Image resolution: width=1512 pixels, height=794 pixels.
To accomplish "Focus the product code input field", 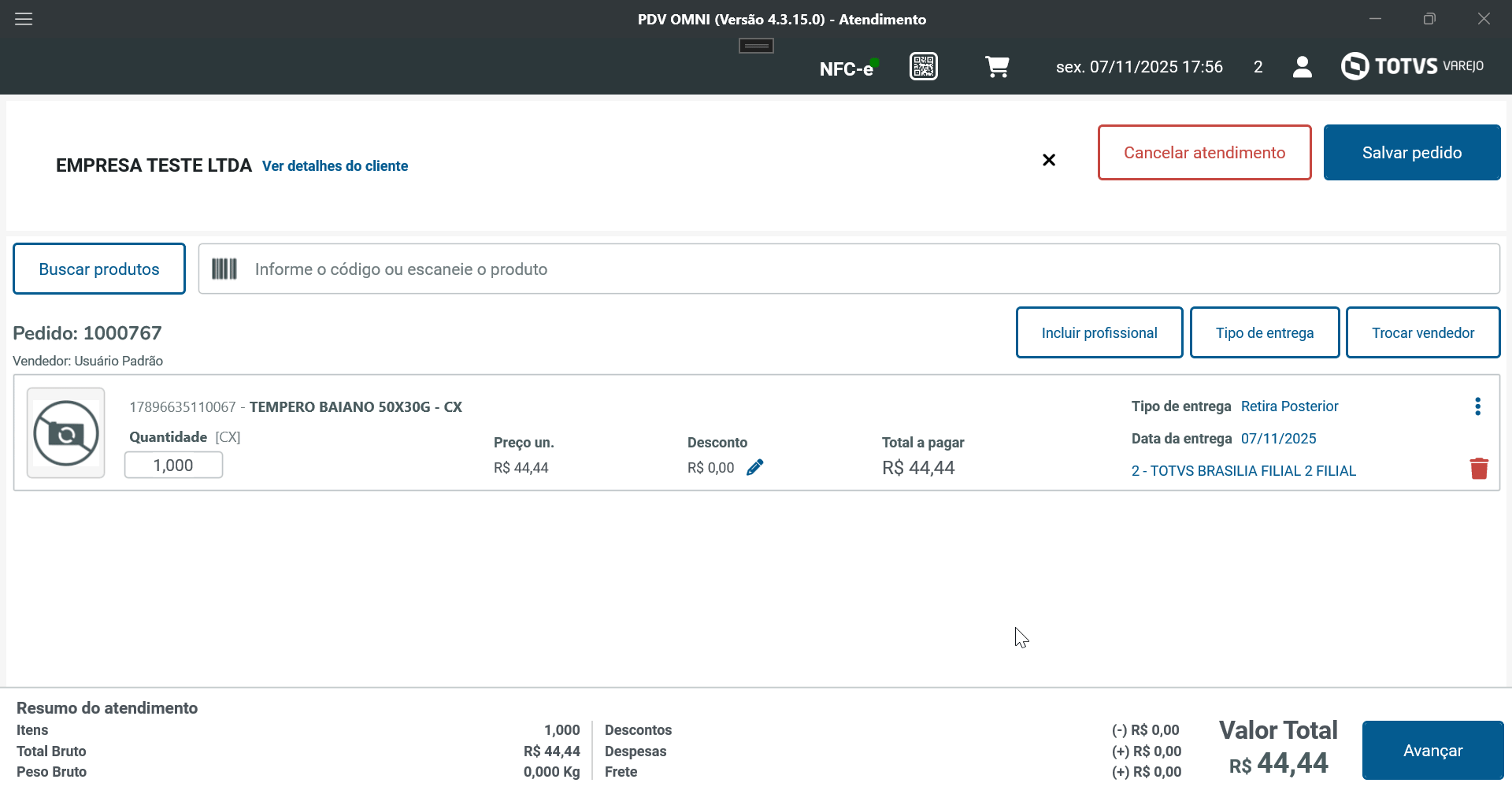I will click(866, 269).
